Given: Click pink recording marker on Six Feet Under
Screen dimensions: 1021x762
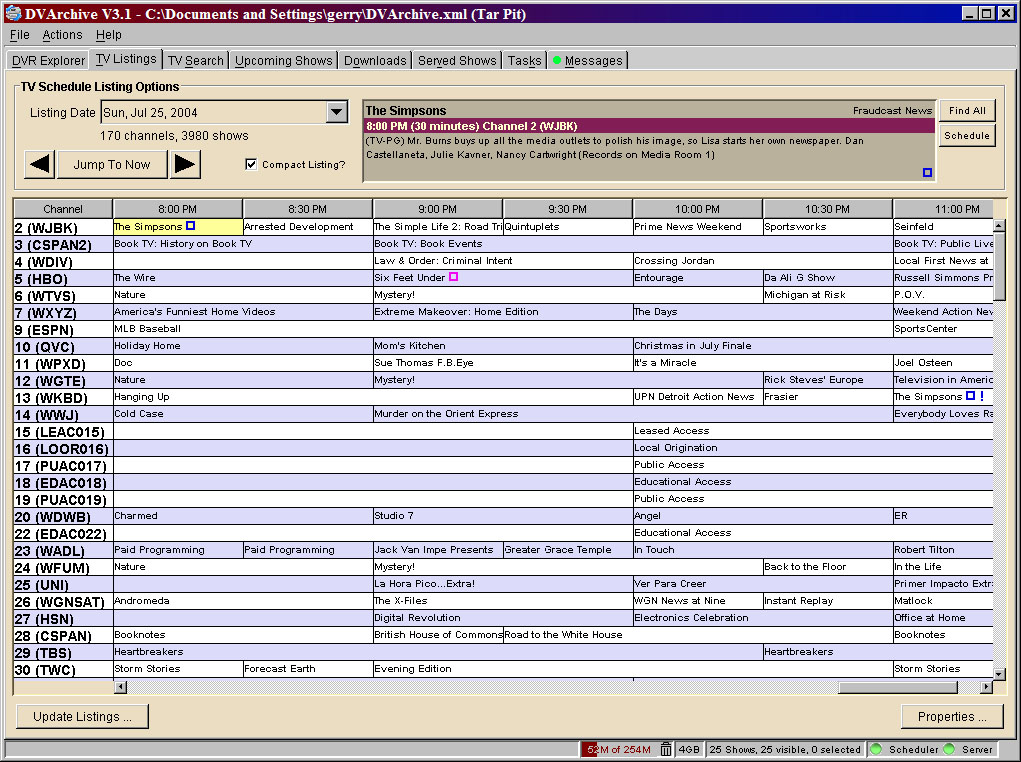Looking at the screenshot, I should pyautogui.click(x=453, y=277).
